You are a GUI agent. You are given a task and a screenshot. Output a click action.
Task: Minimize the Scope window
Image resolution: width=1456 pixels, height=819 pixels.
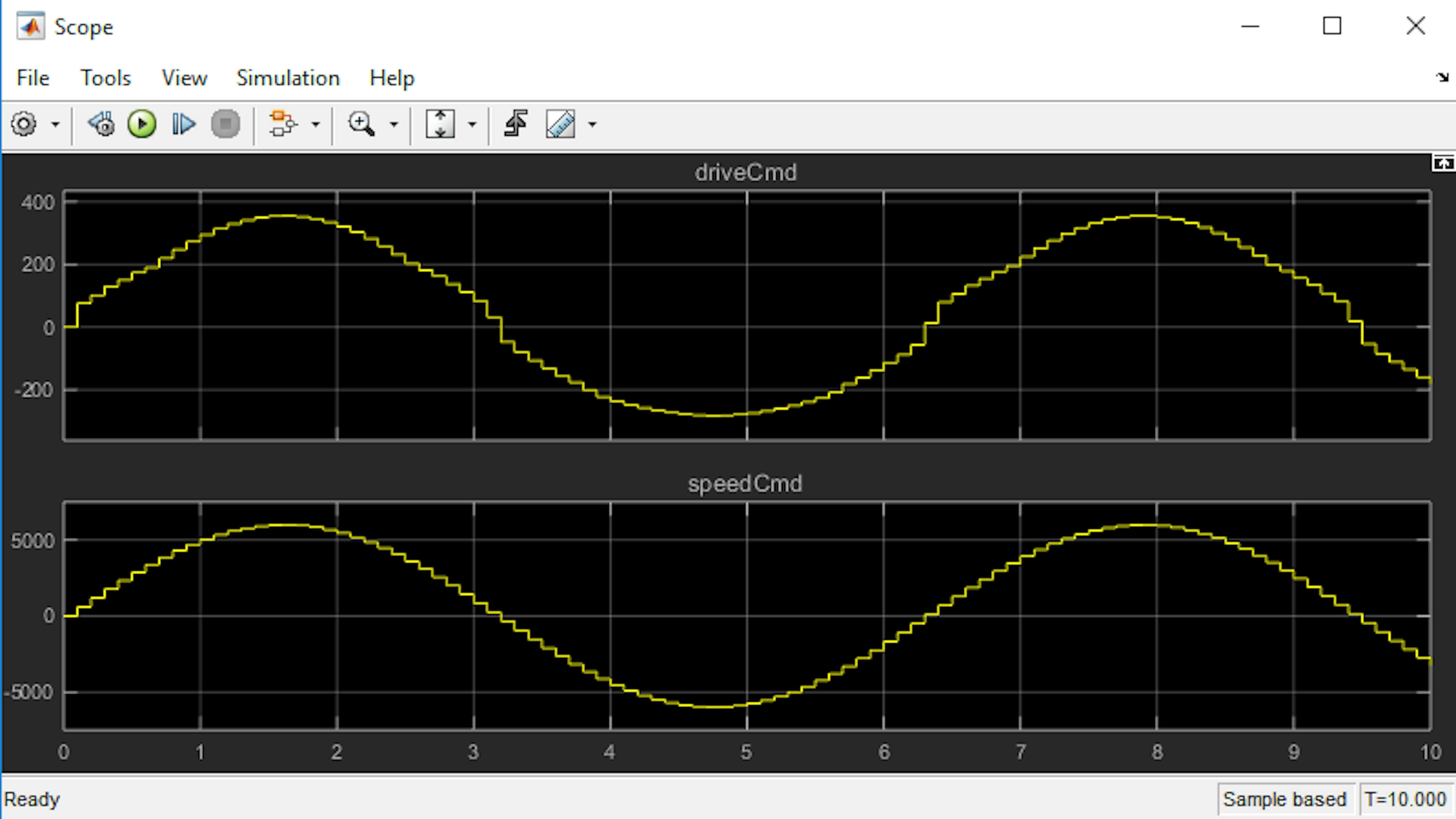(1250, 26)
